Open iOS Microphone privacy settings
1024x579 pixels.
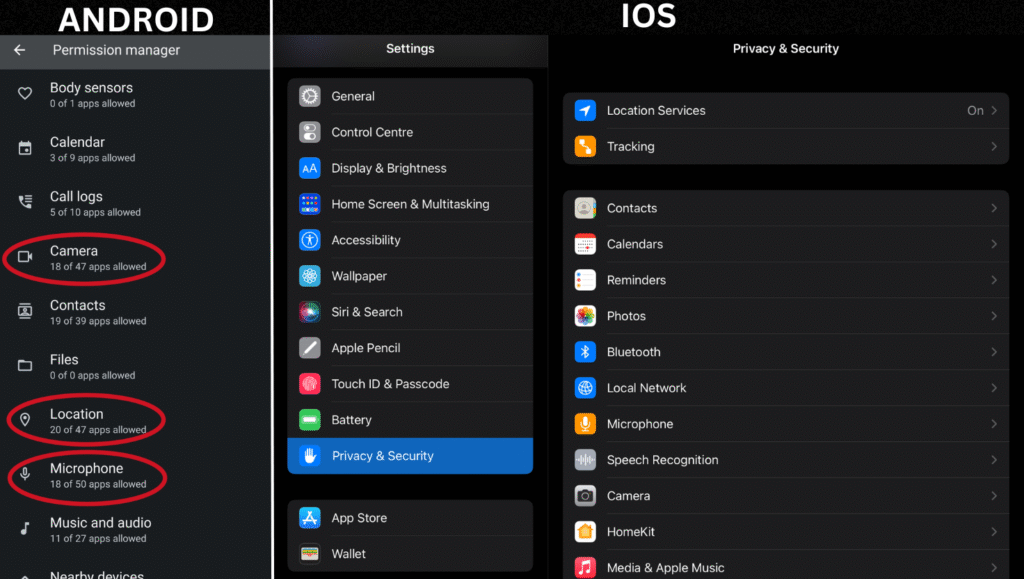[786, 424]
